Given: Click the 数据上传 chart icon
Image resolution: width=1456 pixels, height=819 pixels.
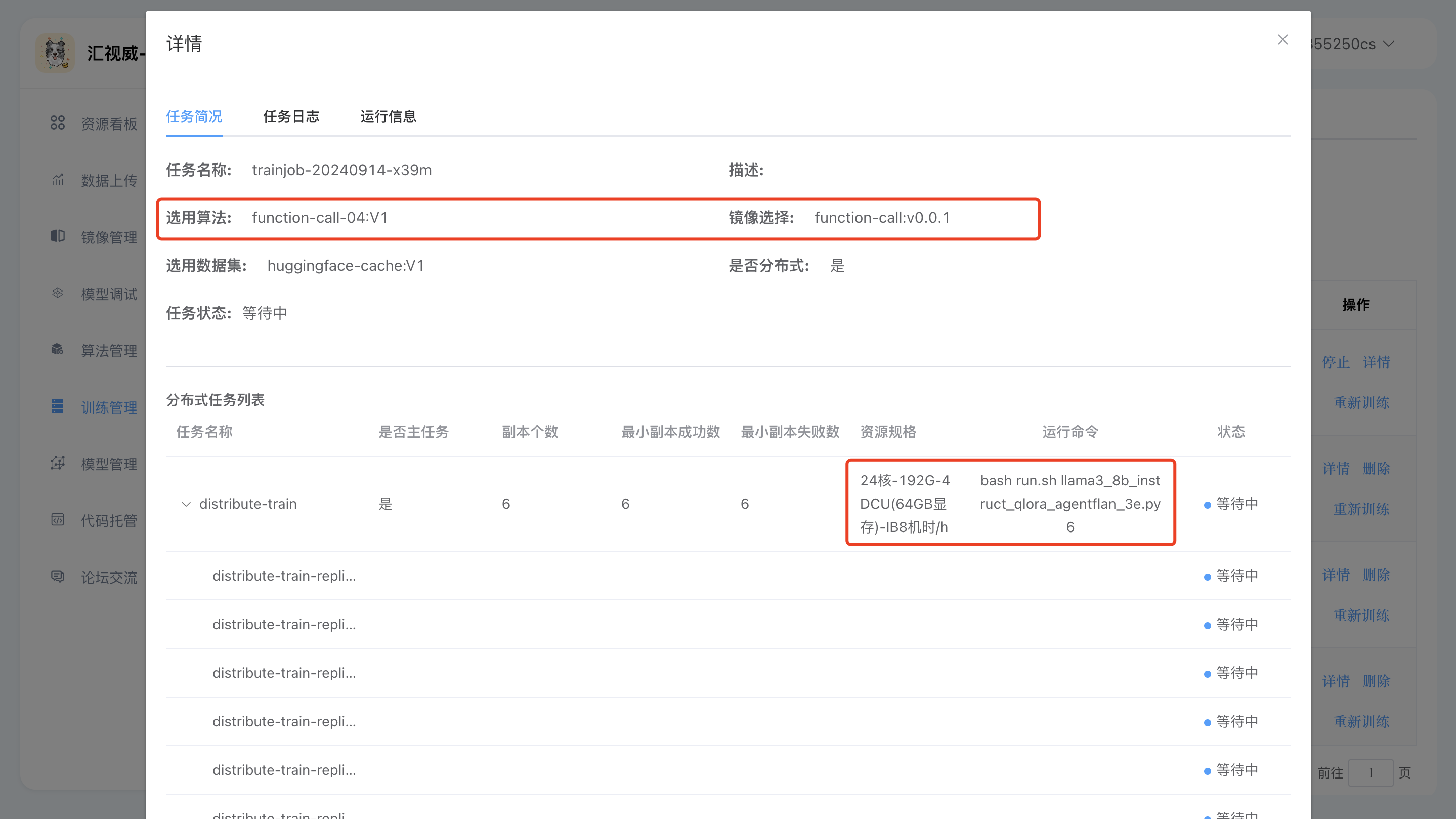Looking at the screenshot, I should point(58,180).
